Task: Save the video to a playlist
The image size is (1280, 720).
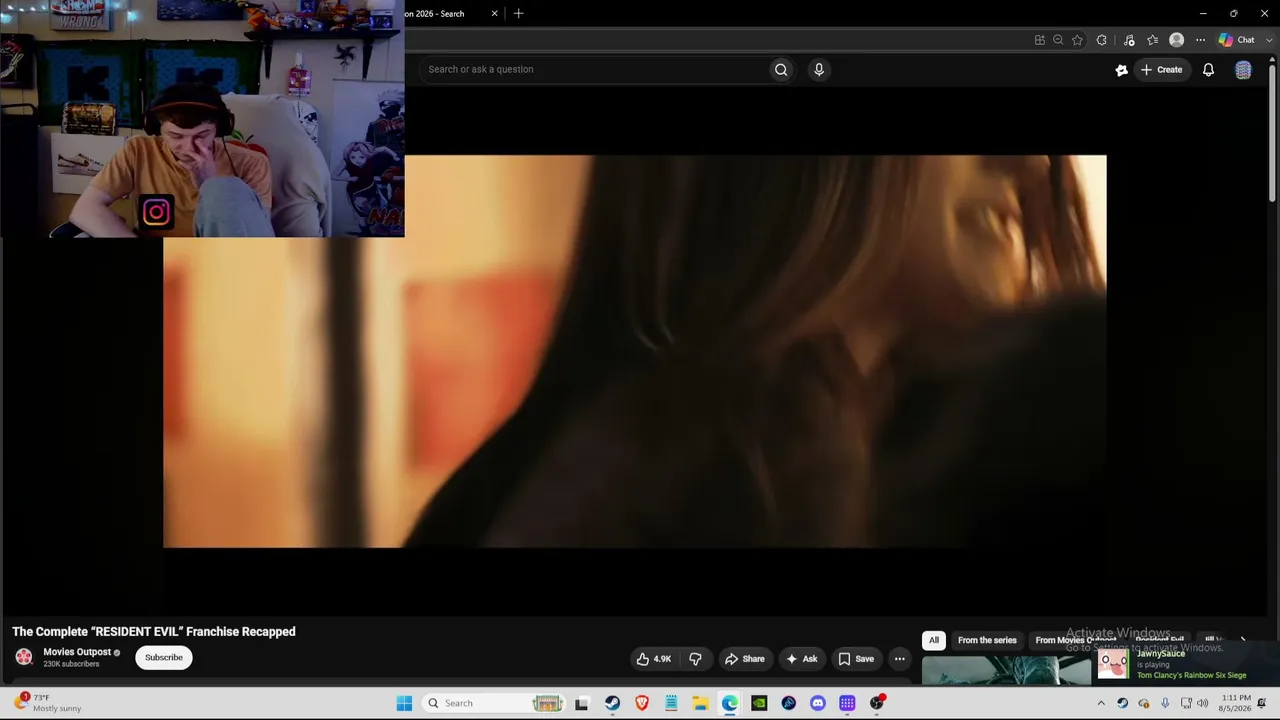Action: (x=856, y=659)
